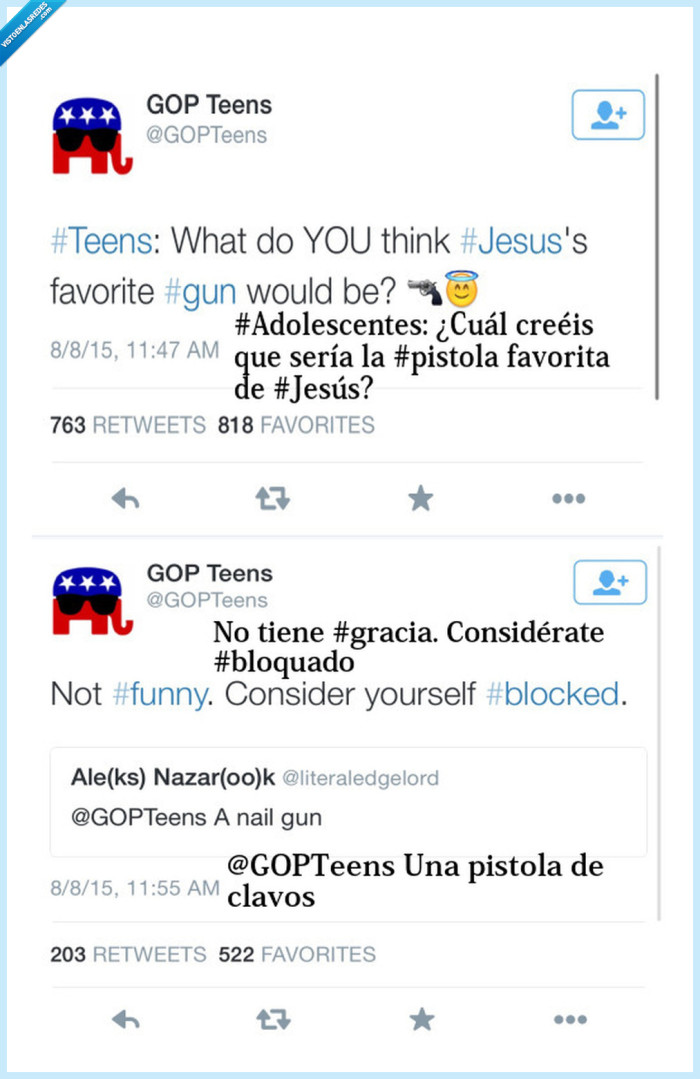
Task: Retweet the first GOP Teens tweet
Action: [x=273, y=497]
